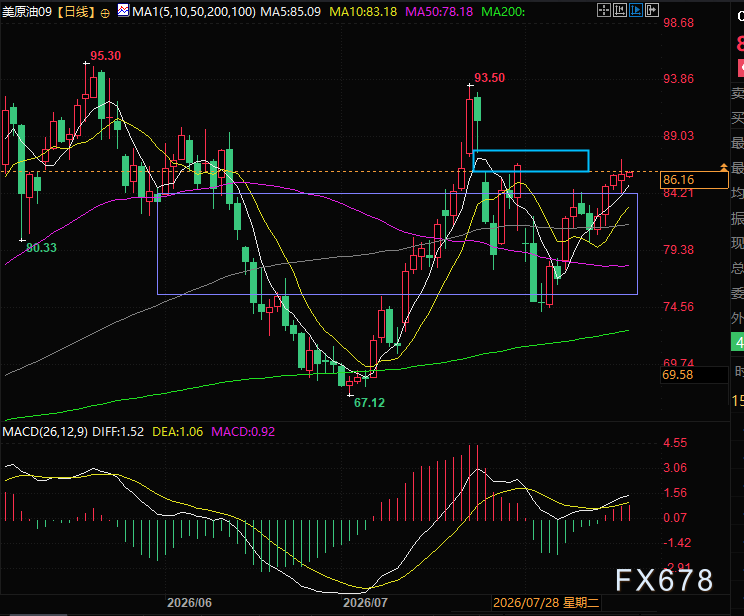Click the DIFF:1.52 value

tap(118, 432)
